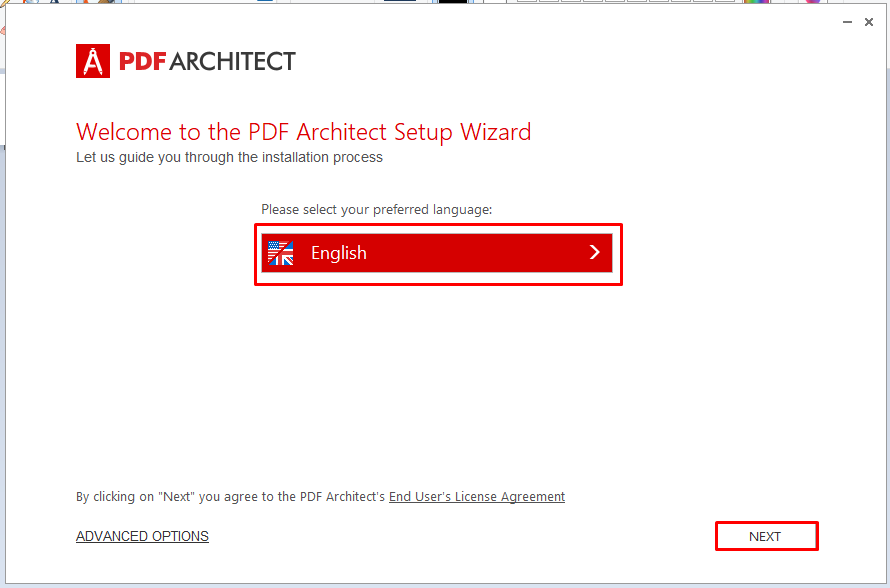Click the 'By clicking on Next you agree' text
This screenshot has width=890, height=588.
pos(230,497)
